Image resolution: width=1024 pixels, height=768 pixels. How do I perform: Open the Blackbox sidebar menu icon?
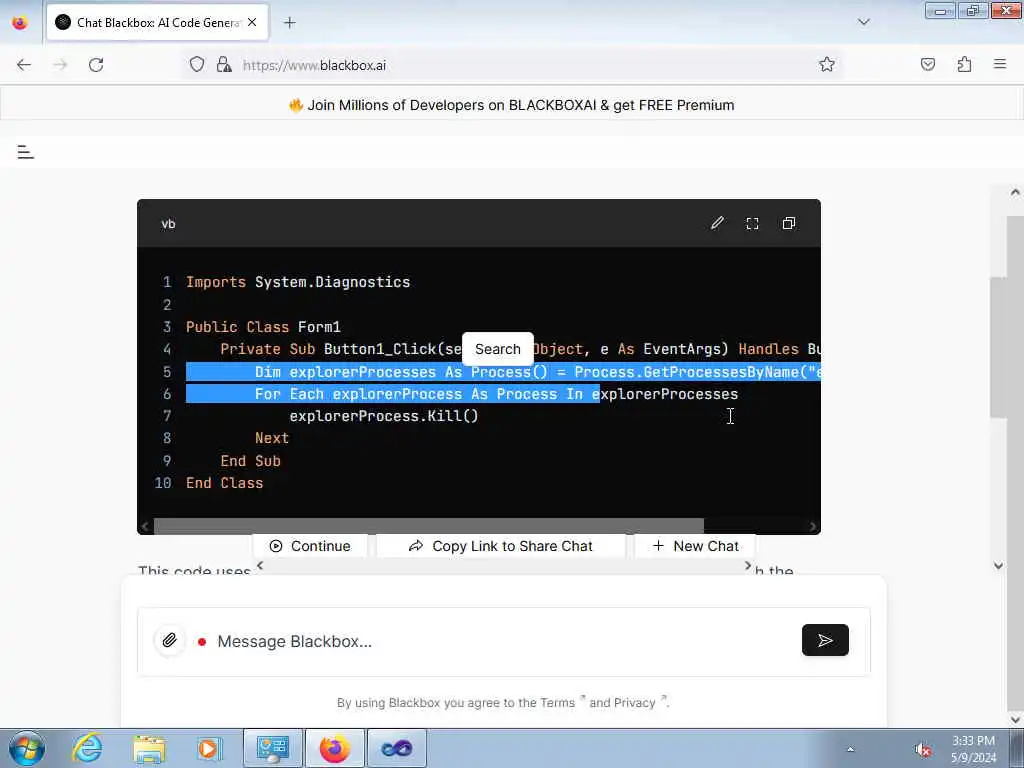point(25,152)
